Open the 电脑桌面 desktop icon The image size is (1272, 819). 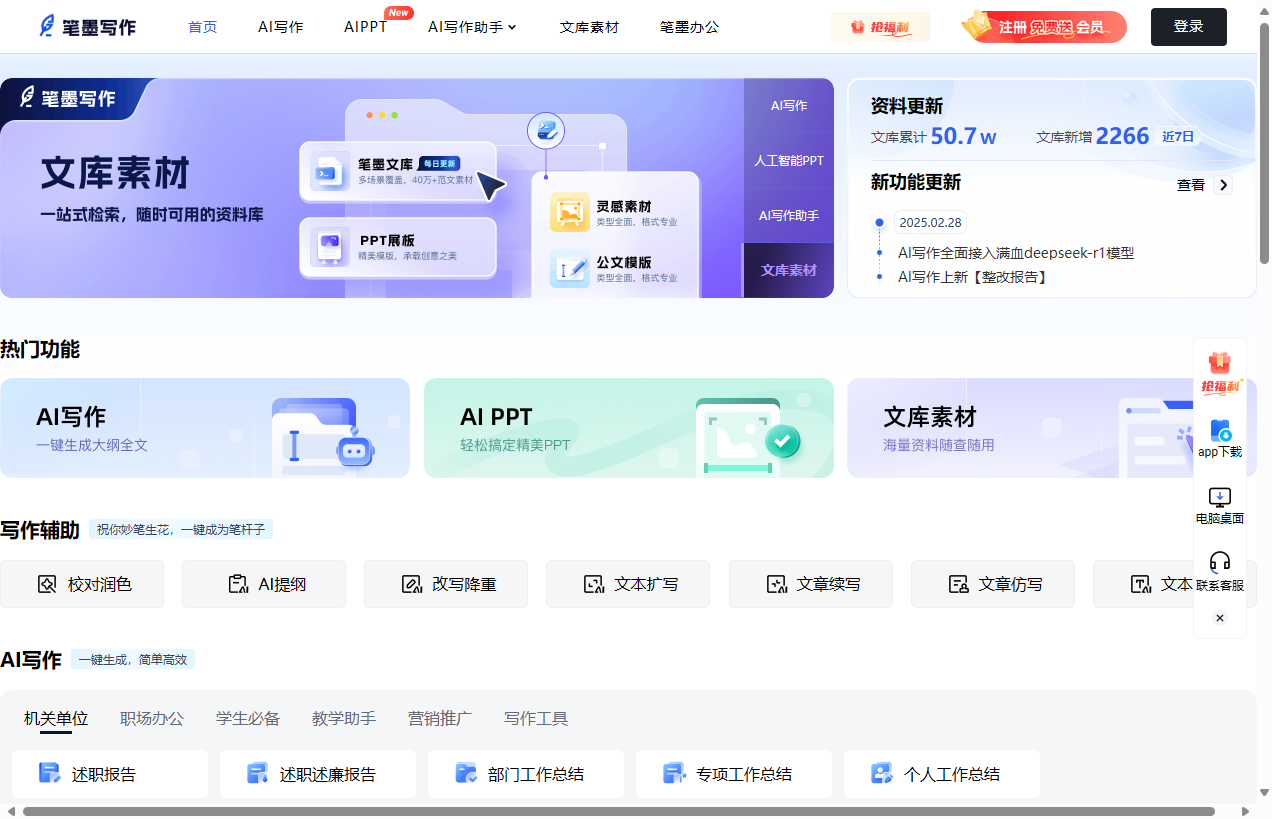coord(1220,497)
